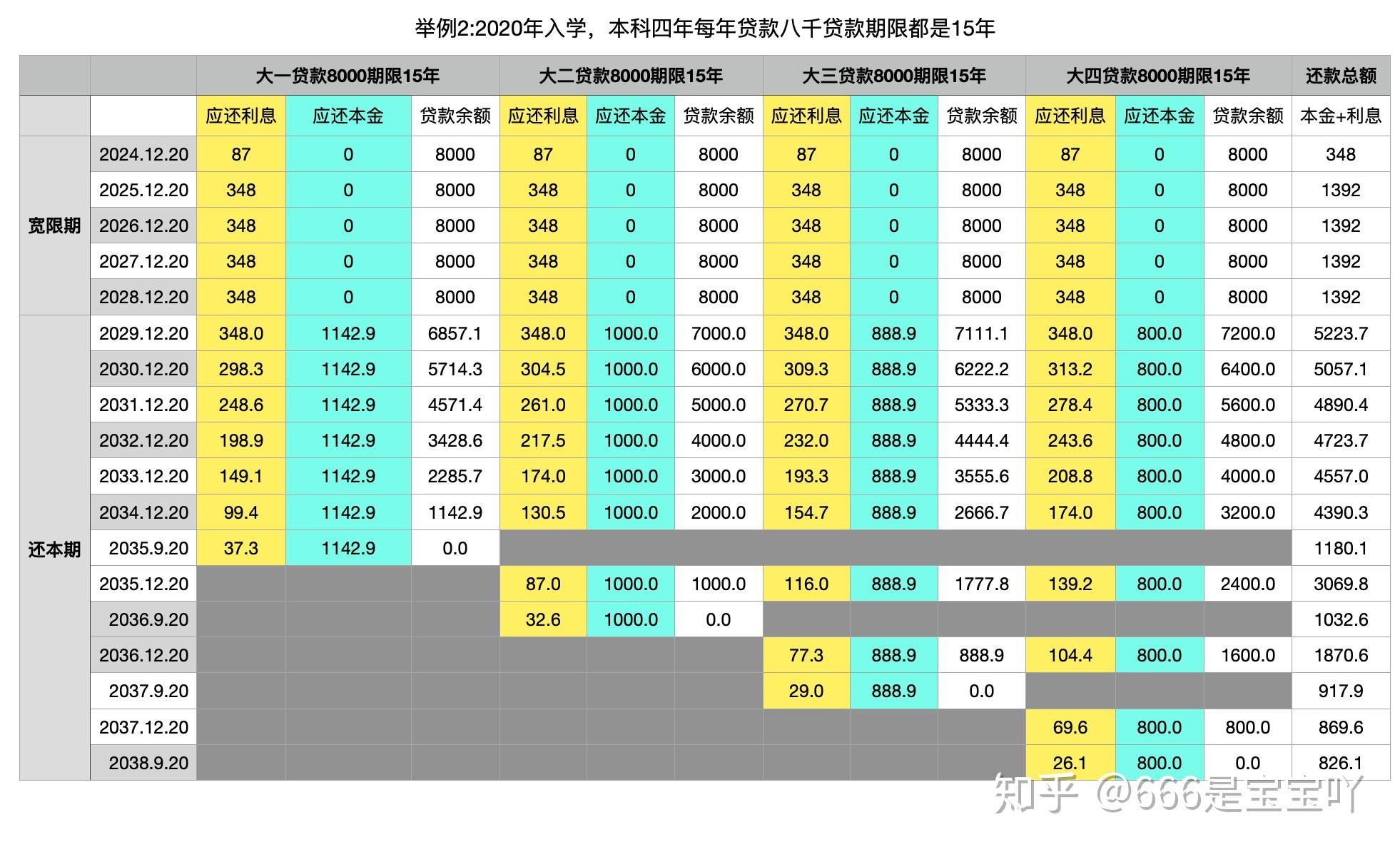Select yellow interest cell 248.6
Screen dimensions: 1400x852
coord(241,405)
